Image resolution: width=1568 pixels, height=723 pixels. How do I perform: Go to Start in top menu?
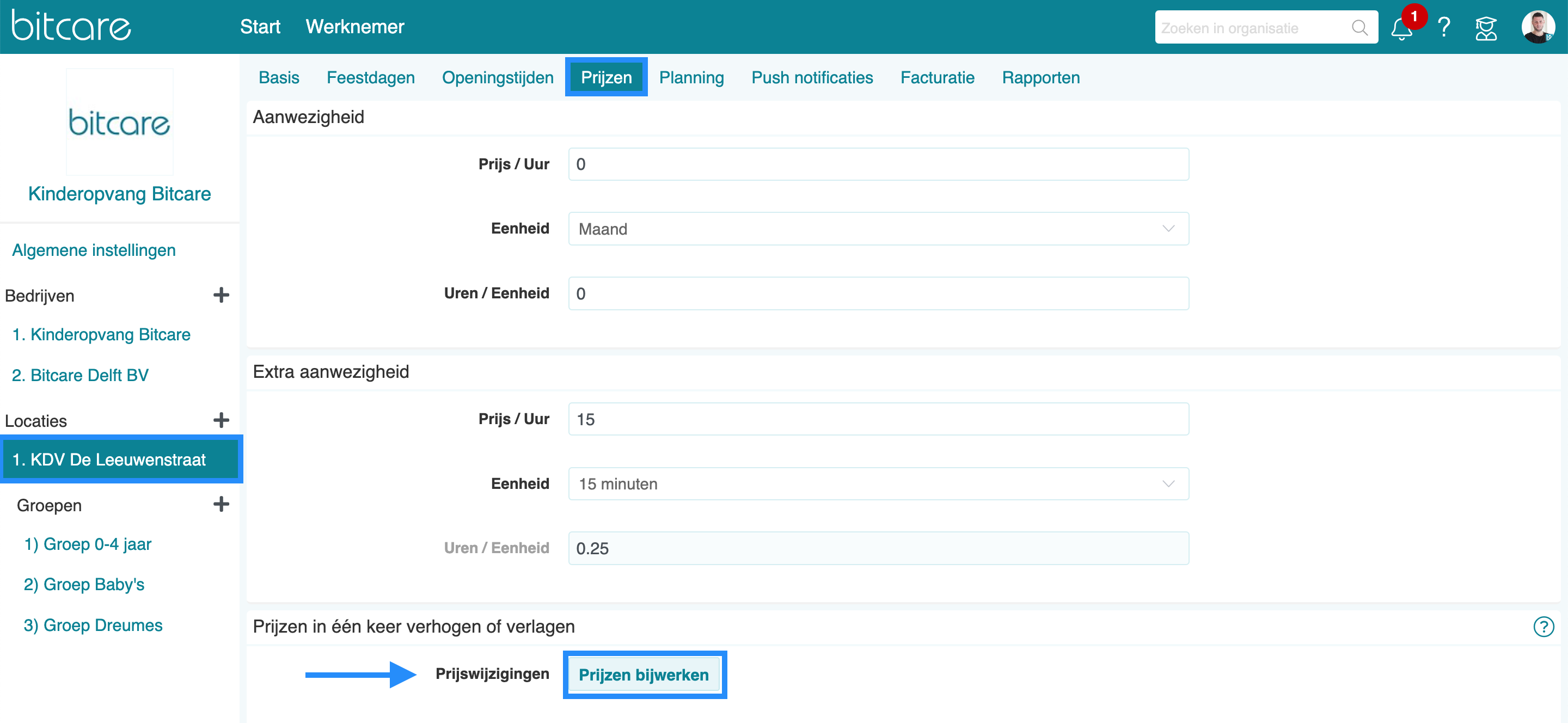(260, 27)
